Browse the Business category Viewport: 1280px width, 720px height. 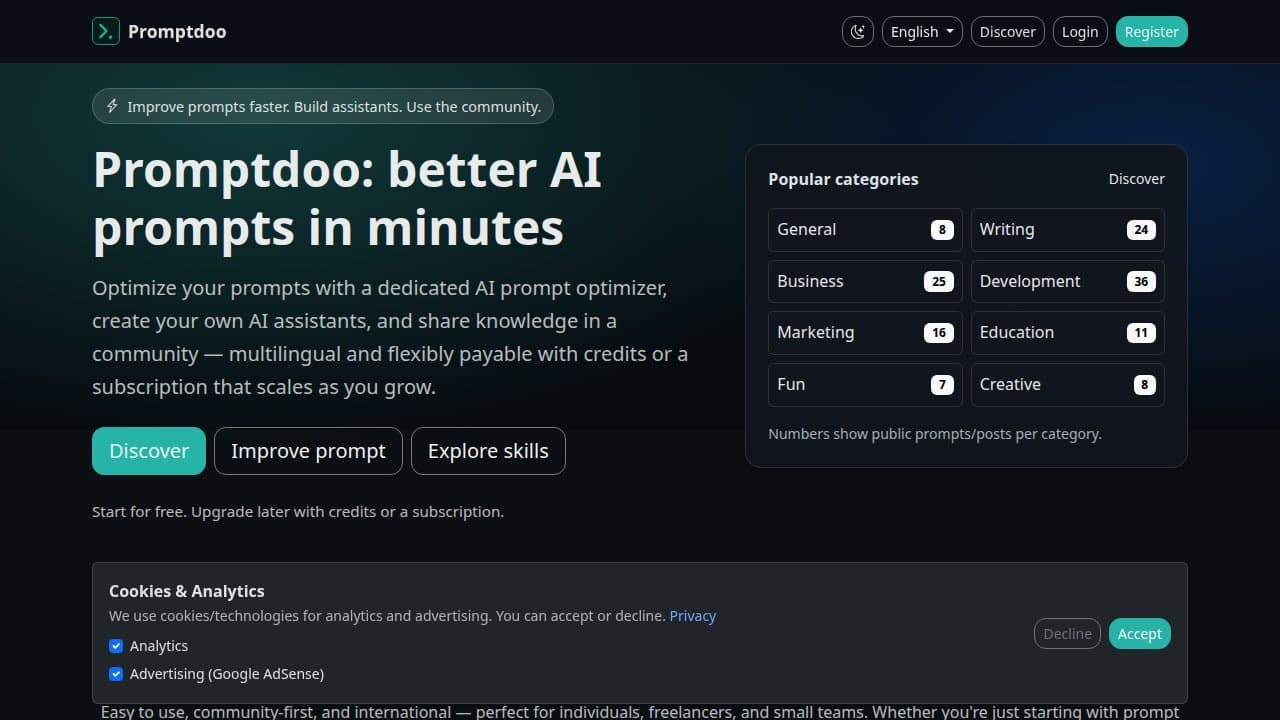coord(865,281)
